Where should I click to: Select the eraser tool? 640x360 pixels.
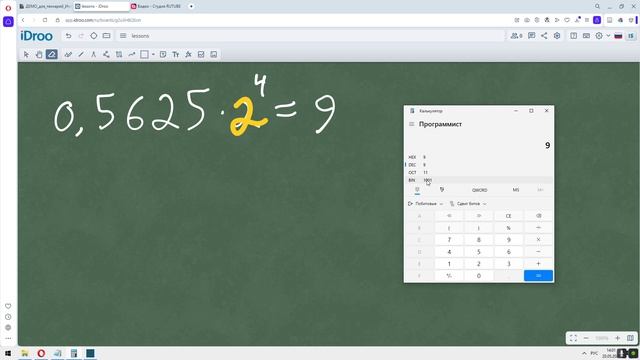[x=51, y=54]
